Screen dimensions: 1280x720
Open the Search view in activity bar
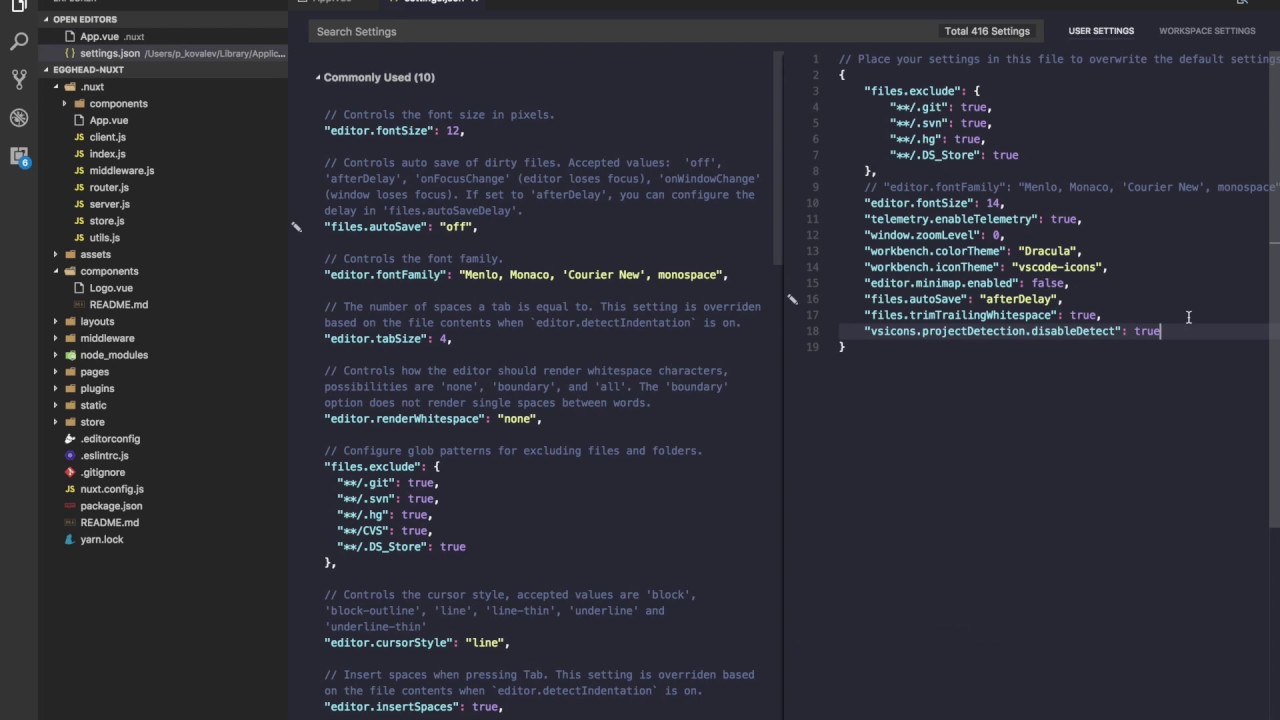pos(19,42)
